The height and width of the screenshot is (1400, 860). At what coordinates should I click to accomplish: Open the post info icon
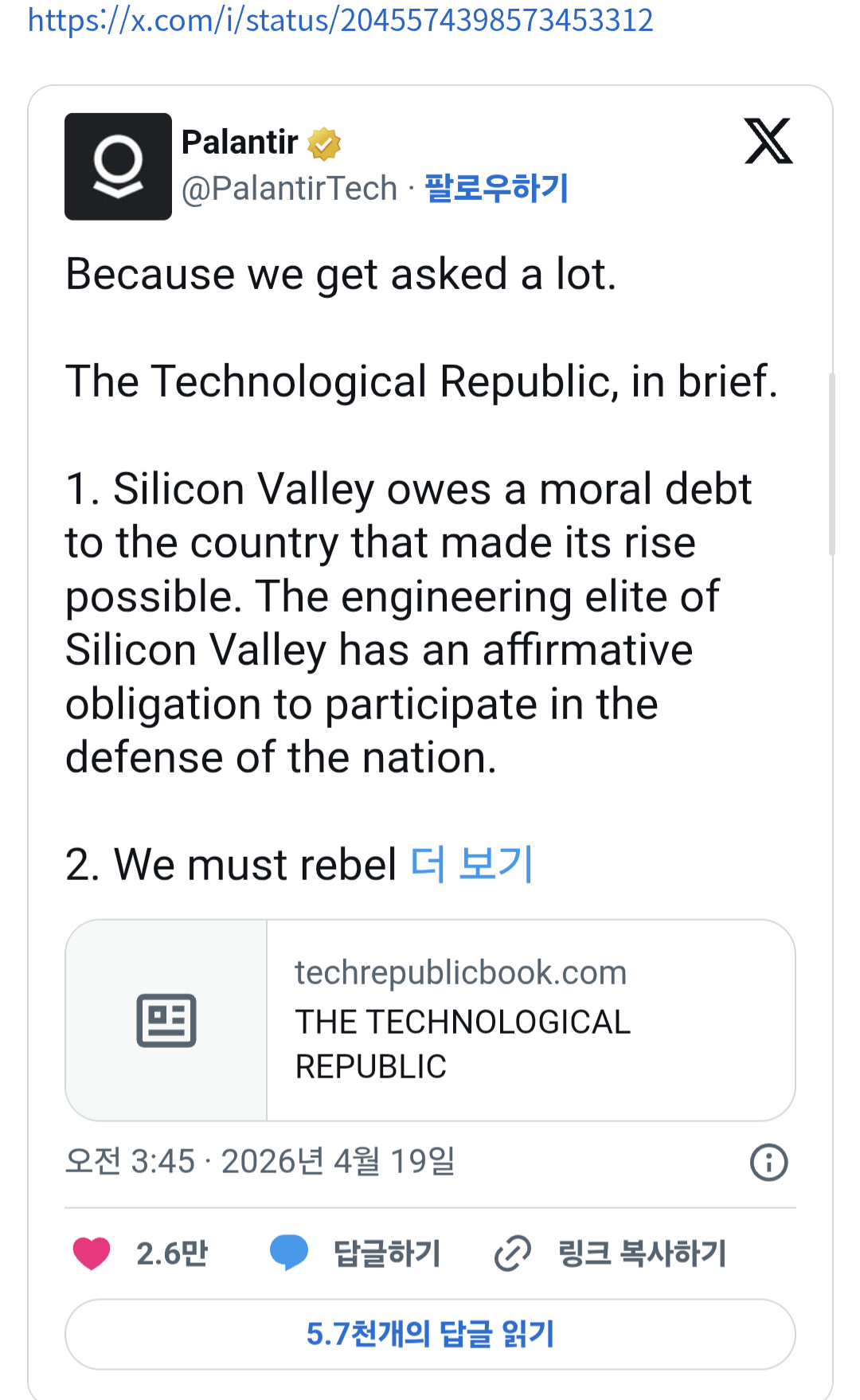point(768,1162)
